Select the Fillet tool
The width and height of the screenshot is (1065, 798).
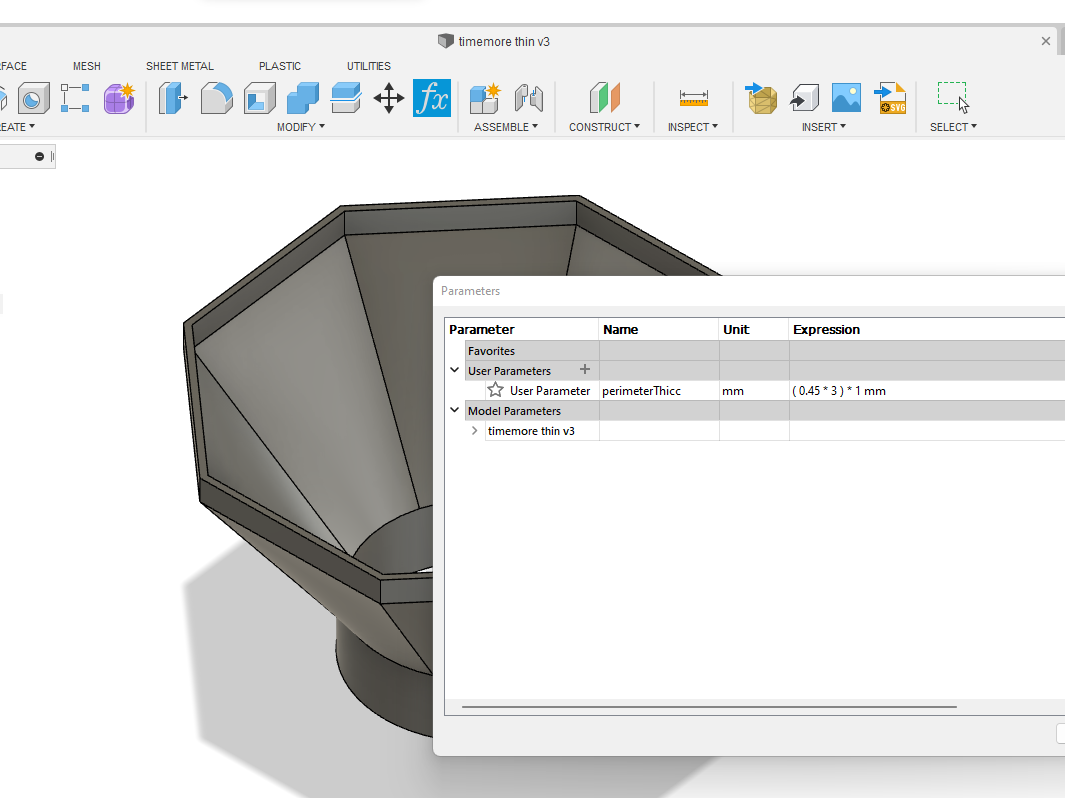216,98
